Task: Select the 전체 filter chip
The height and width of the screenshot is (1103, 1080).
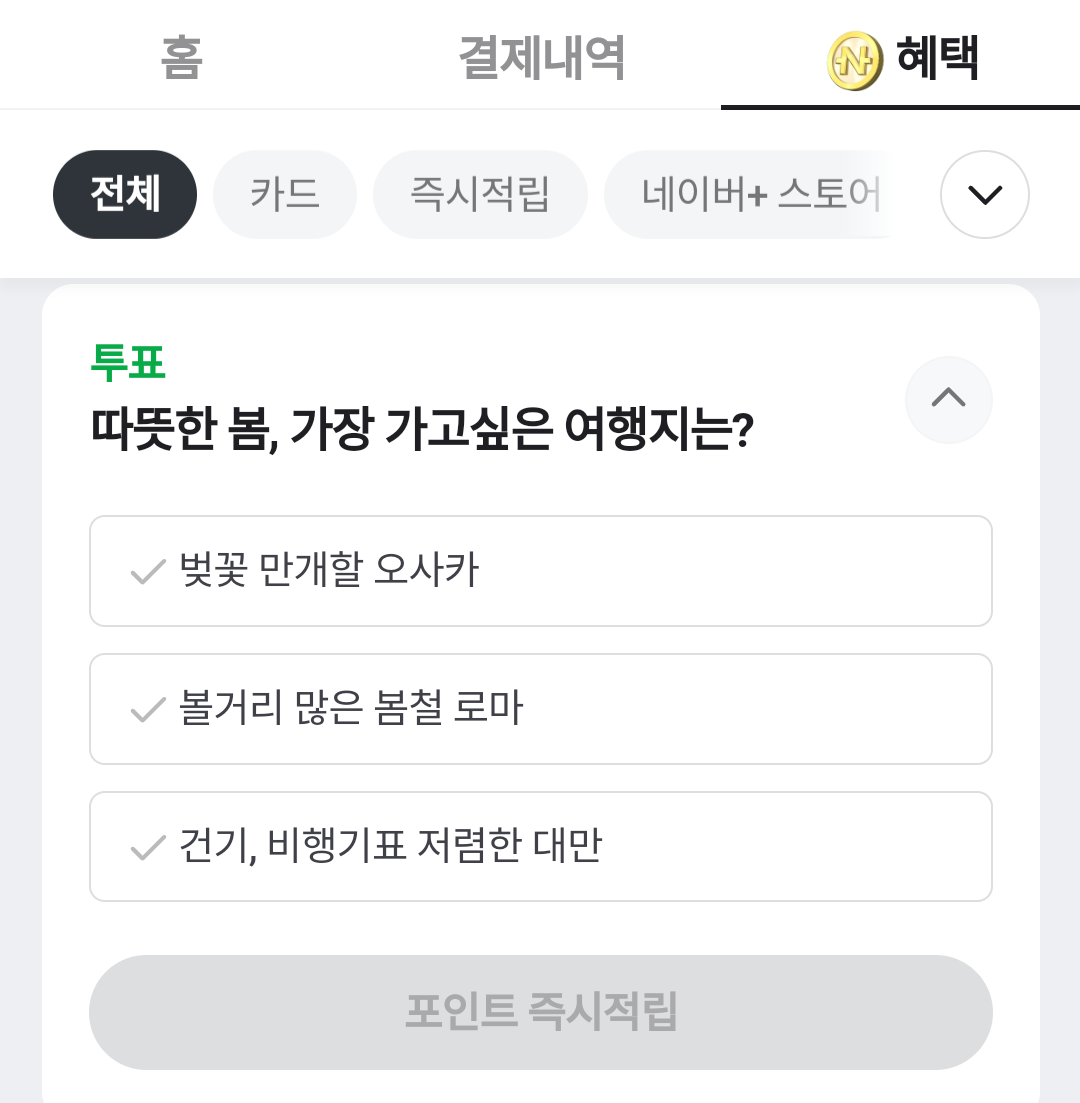Action: point(125,195)
